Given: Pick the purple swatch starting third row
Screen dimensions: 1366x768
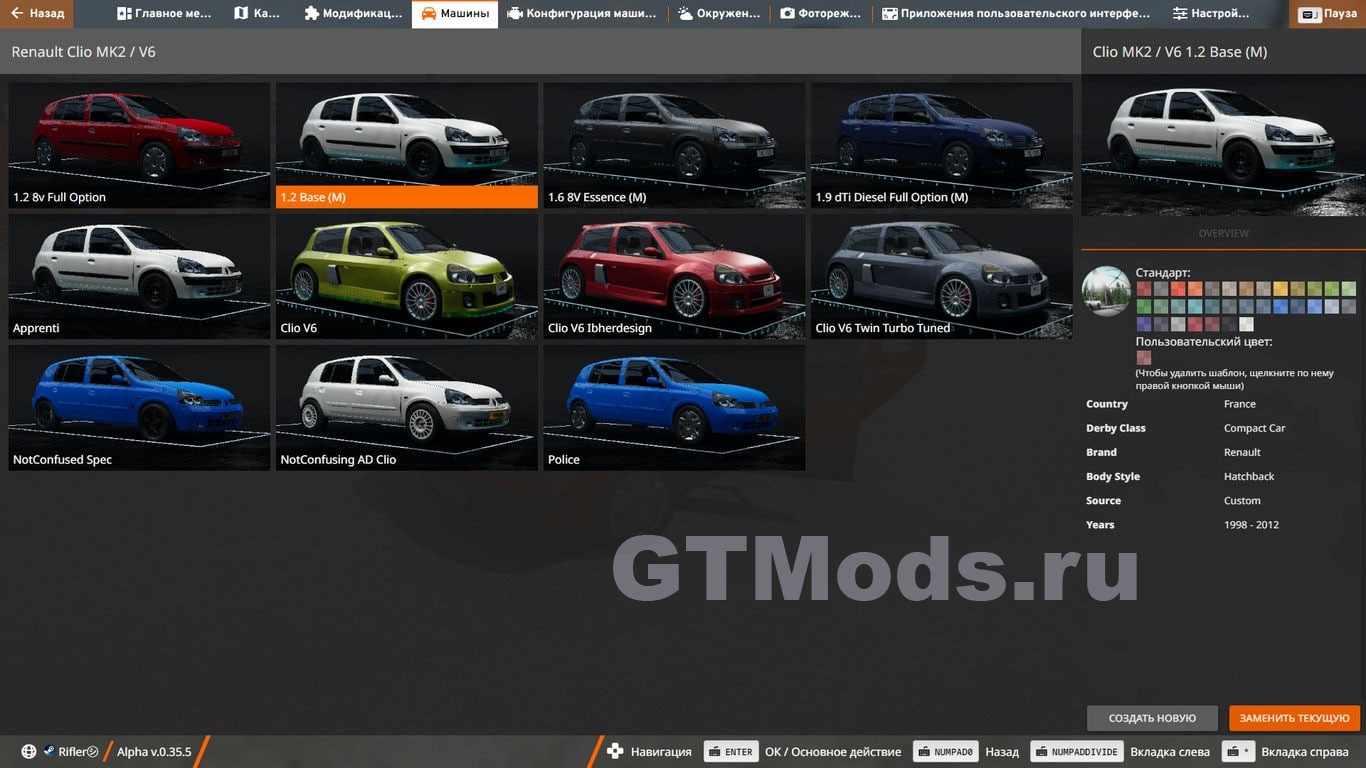Looking at the screenshot, I should click(x=1144, y=324).
